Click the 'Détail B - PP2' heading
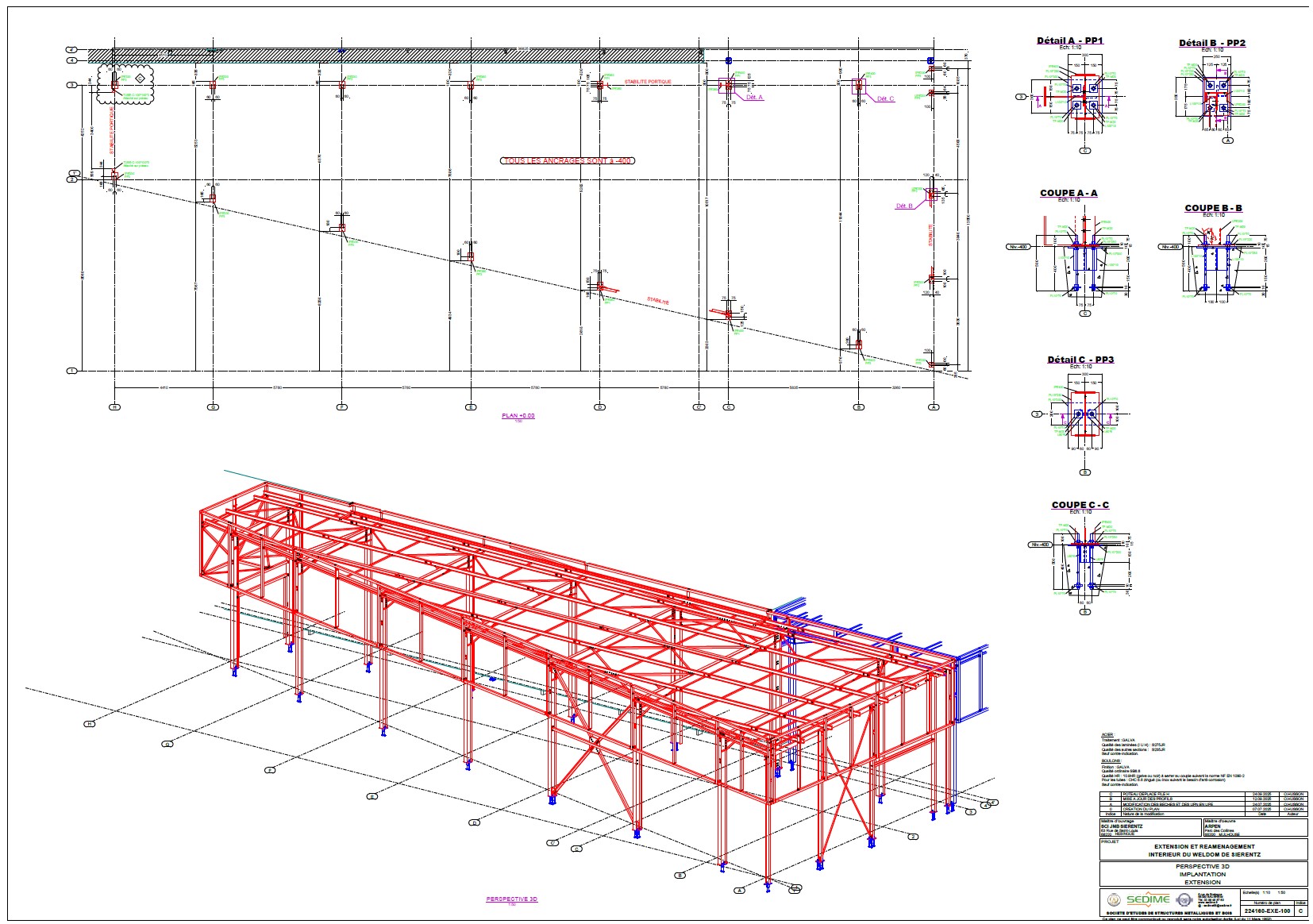 coord(1211,43)
